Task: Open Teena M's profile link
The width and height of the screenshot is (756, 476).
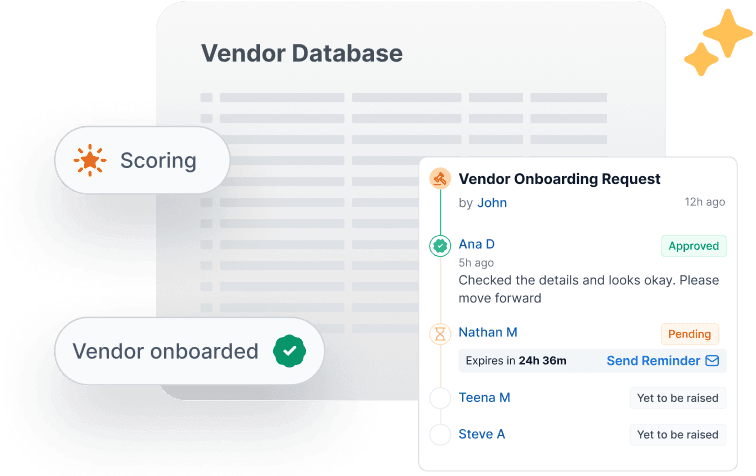Action: 484,397
